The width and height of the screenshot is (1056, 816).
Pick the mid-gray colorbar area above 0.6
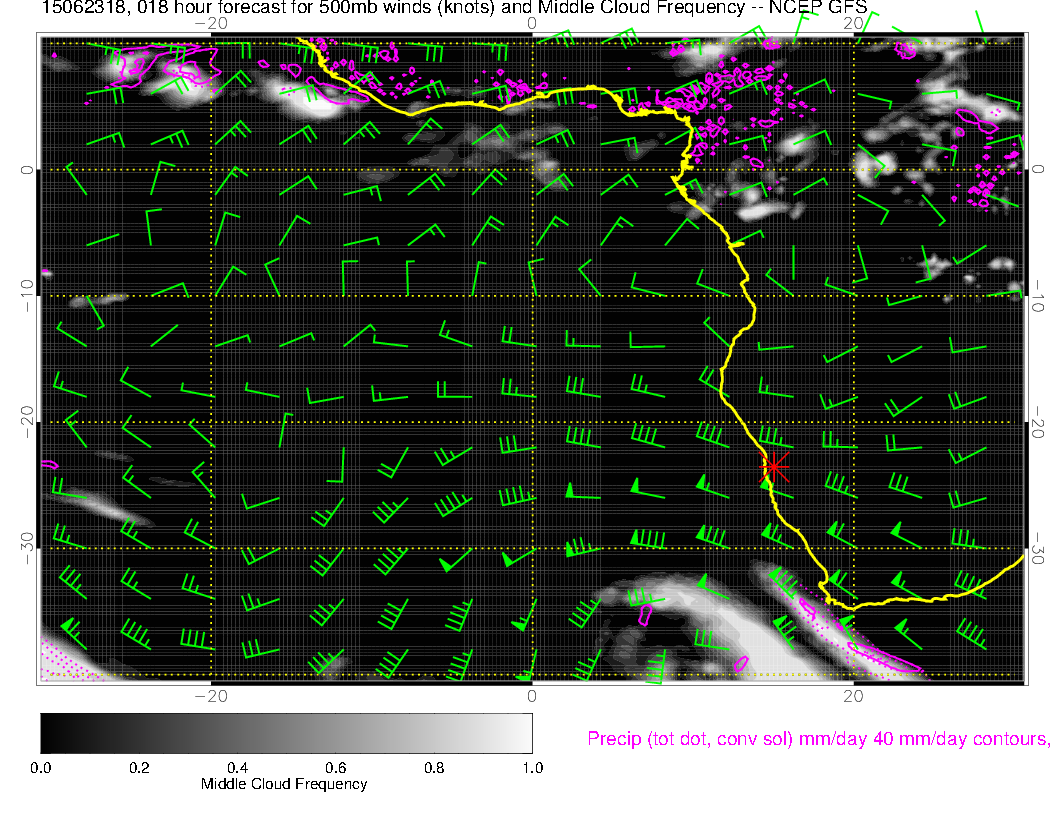pyautogui.click(x=336, y=732)
